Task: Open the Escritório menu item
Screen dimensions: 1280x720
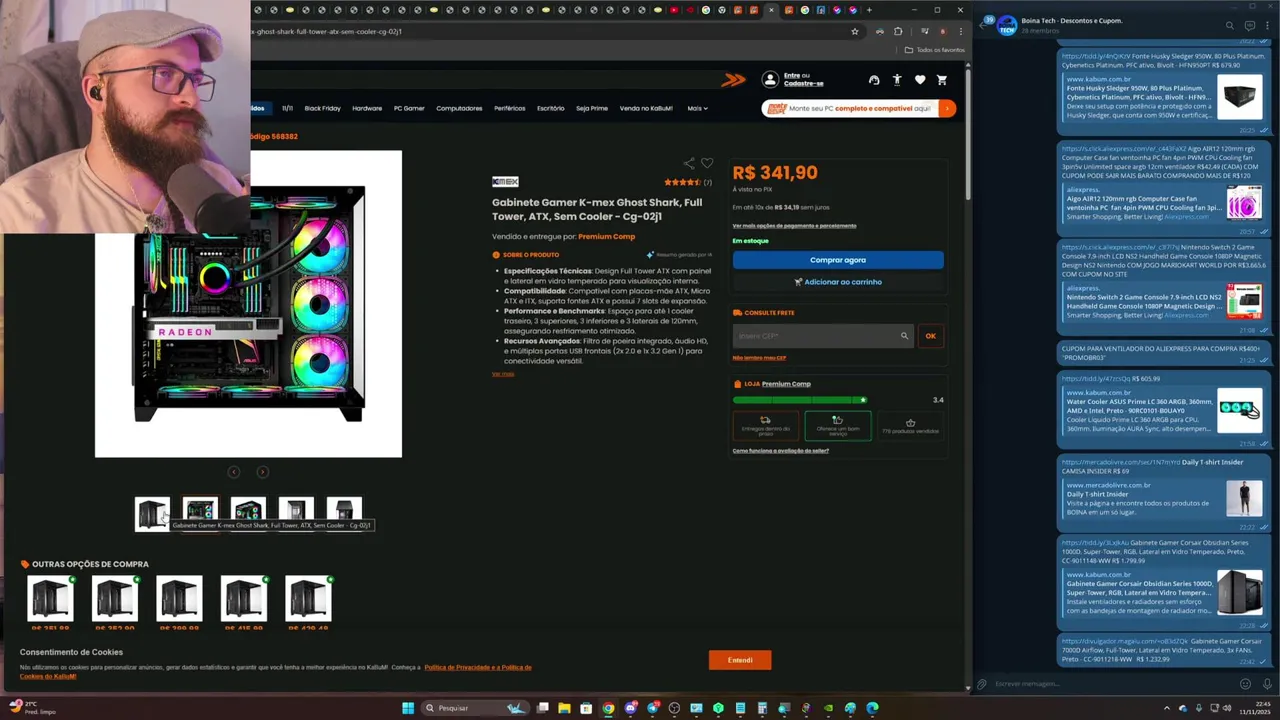Action: (550, 108)
